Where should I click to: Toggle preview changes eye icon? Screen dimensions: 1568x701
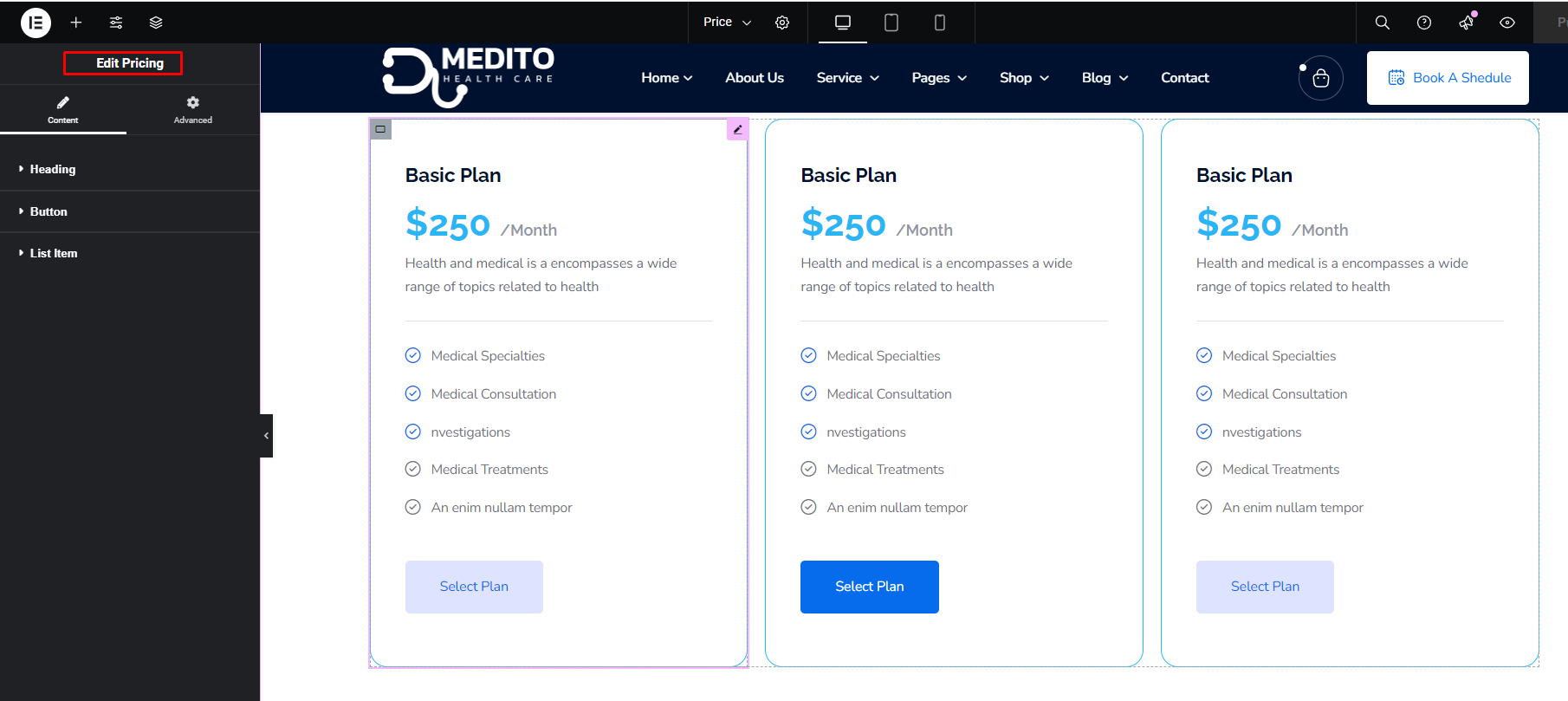1507,23
